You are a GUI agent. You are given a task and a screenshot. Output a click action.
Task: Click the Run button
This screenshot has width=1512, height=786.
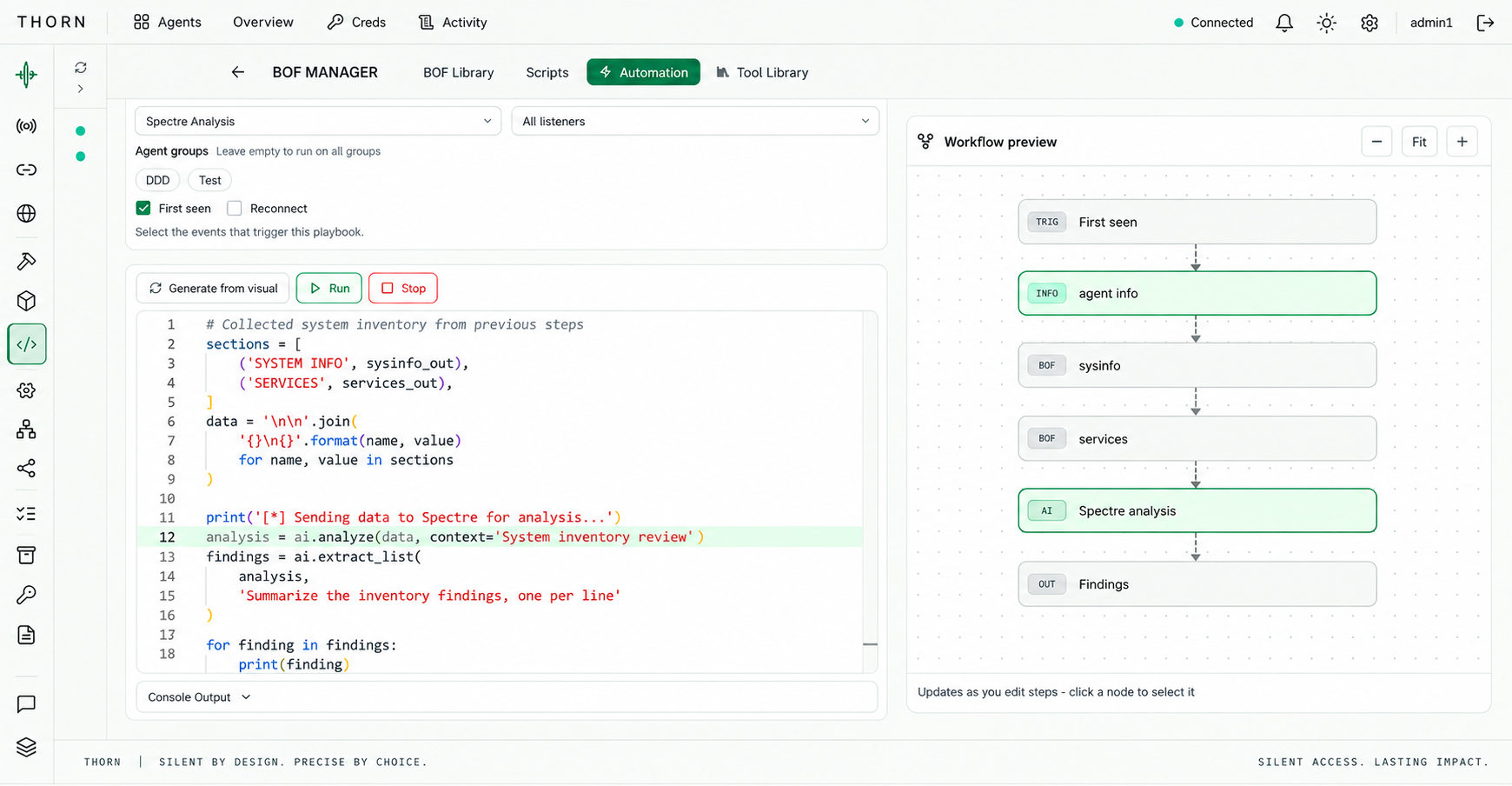click(x=329, y=288)
